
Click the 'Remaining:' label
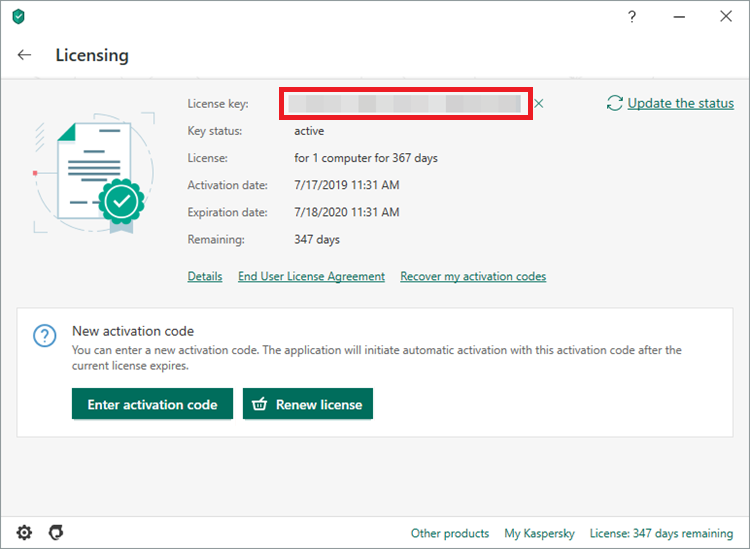(216, 240)
